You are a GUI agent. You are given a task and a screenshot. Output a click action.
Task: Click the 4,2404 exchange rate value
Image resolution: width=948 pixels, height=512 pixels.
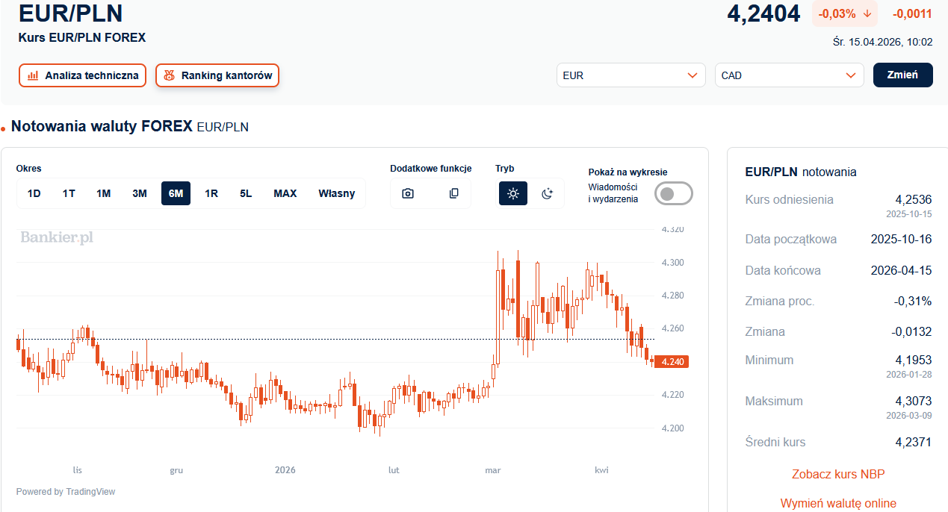tap(764, 13)
